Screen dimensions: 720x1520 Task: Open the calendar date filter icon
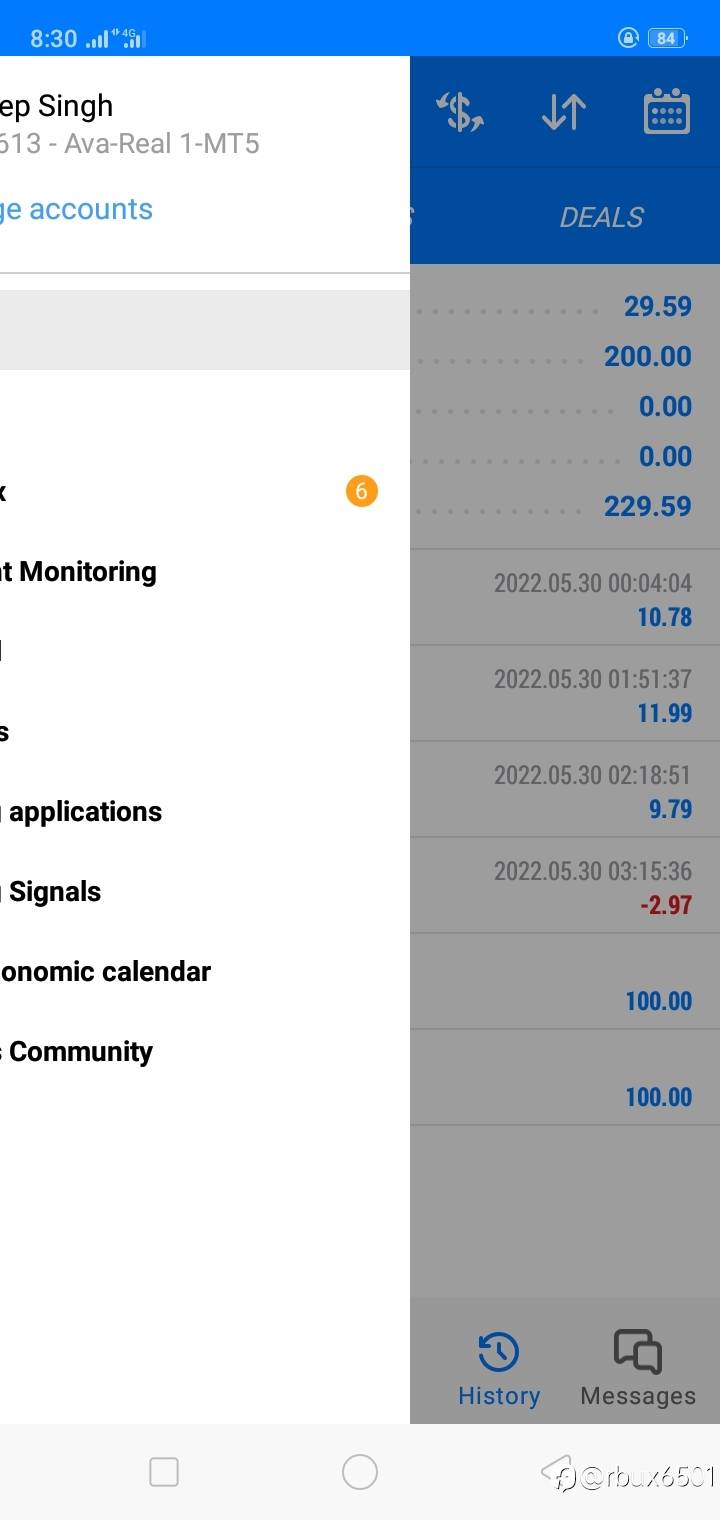pos(666,111)
